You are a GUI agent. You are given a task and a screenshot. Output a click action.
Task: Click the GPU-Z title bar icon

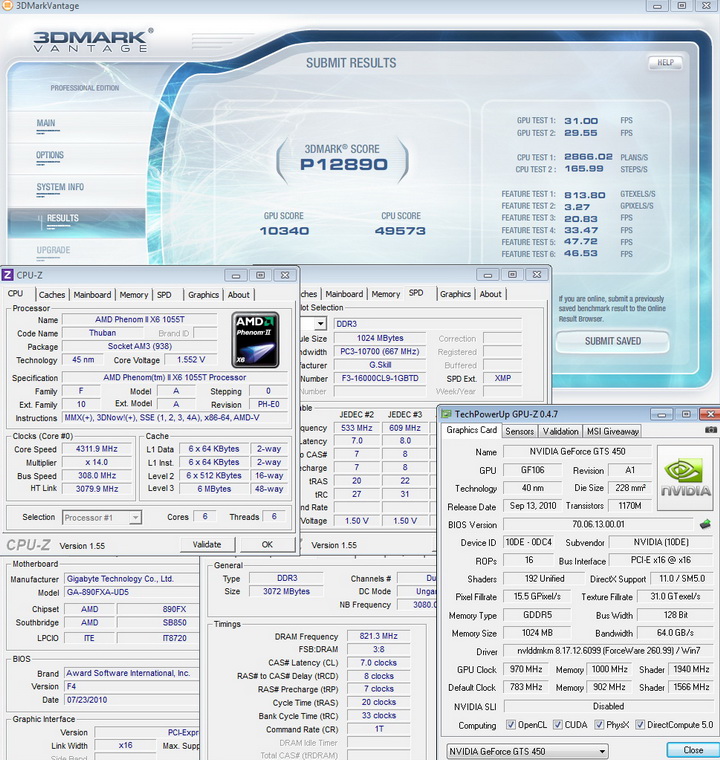(x=446, y=414)
